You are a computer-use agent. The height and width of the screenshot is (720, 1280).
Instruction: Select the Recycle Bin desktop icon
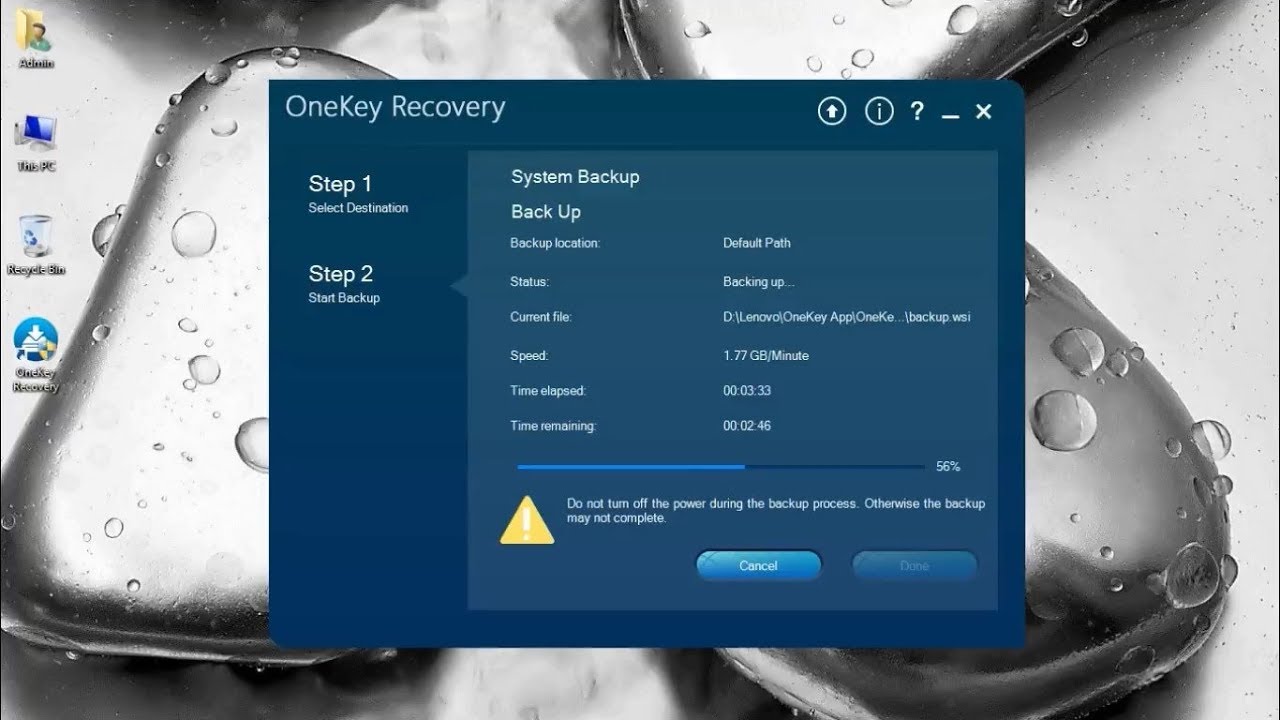tap(36, 245)
